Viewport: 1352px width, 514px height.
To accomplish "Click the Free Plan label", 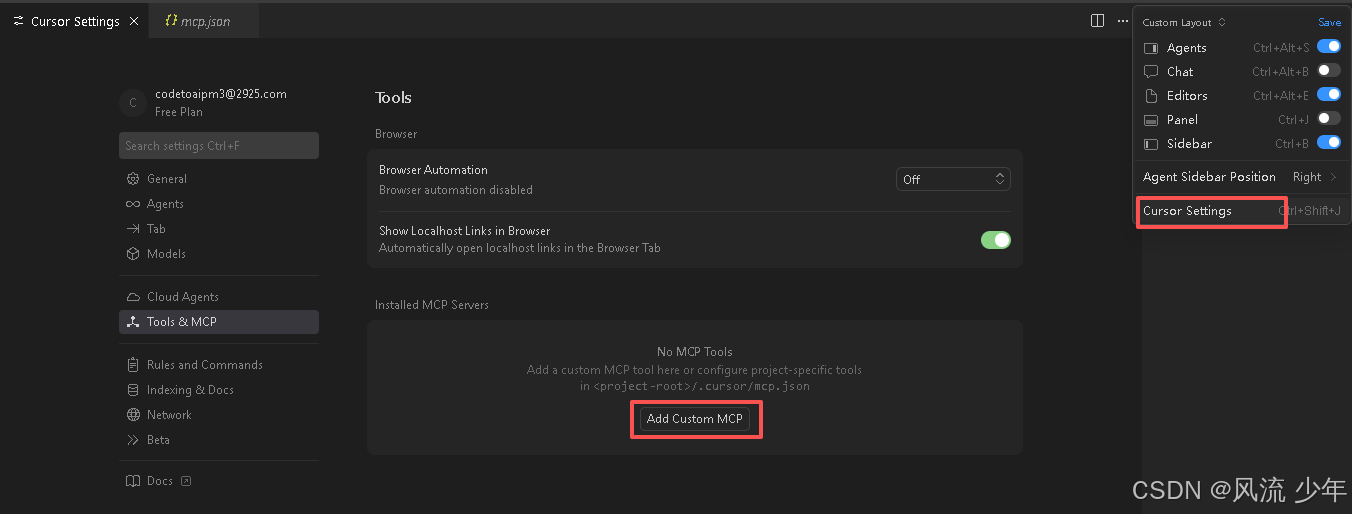I will click(x=179, y=112).
